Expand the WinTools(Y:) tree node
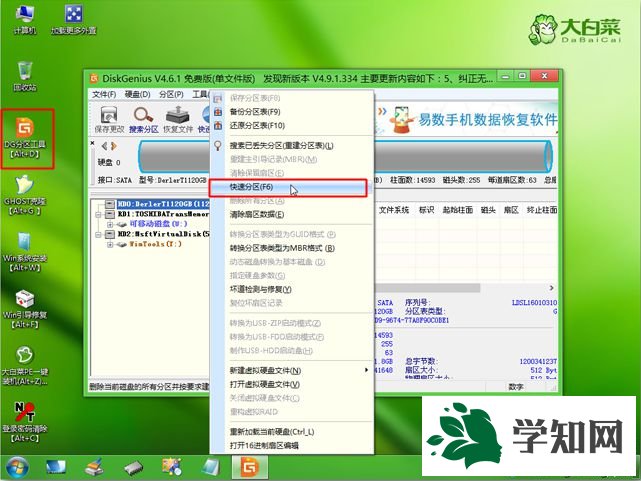Viewport: 641px width, 481px height. point(110,244)
